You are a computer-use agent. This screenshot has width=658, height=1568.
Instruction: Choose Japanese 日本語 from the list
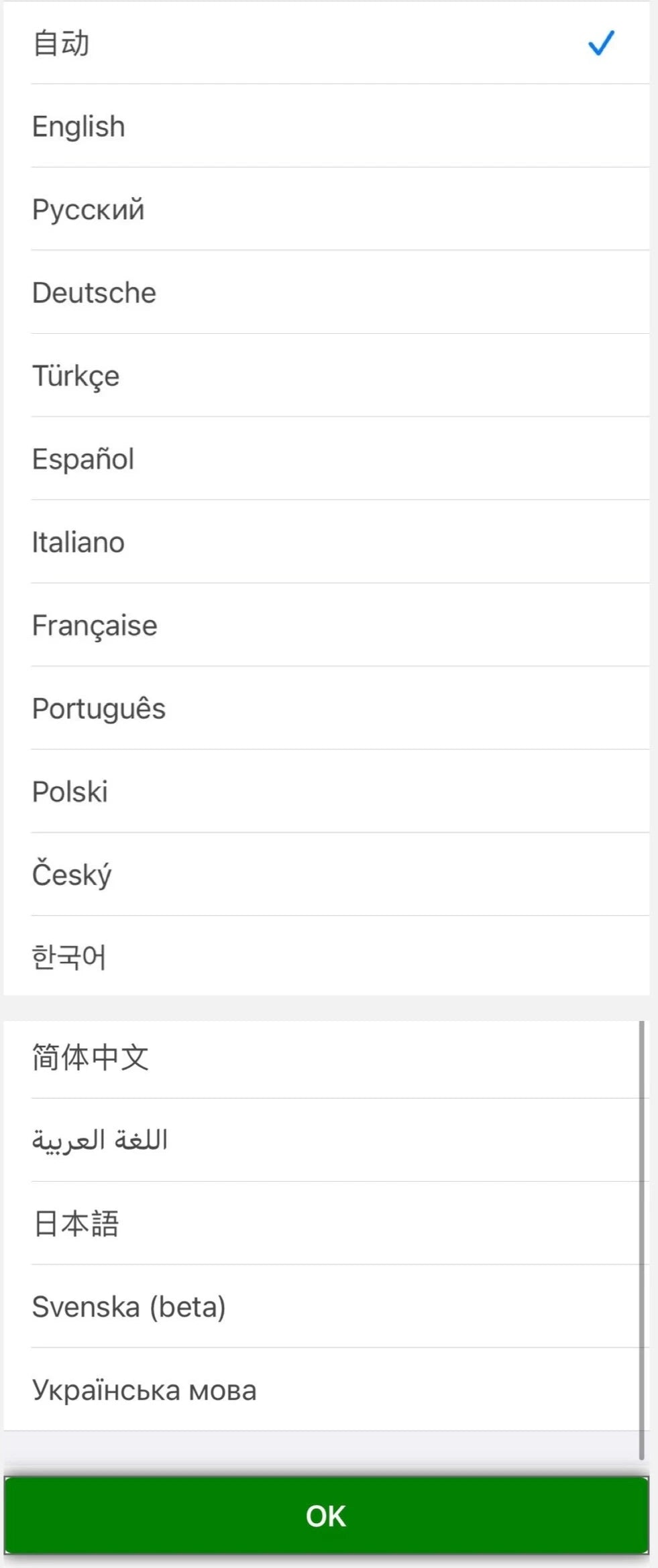[76, 1223]
